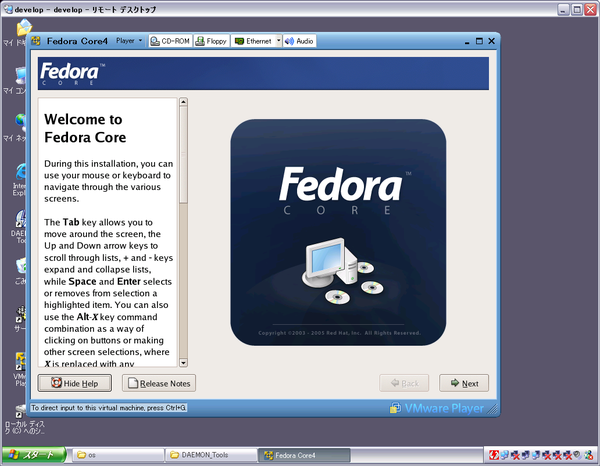Click the gray volume-like tray icon
This screenshot has width=600, height=466.
coord(577,455)
